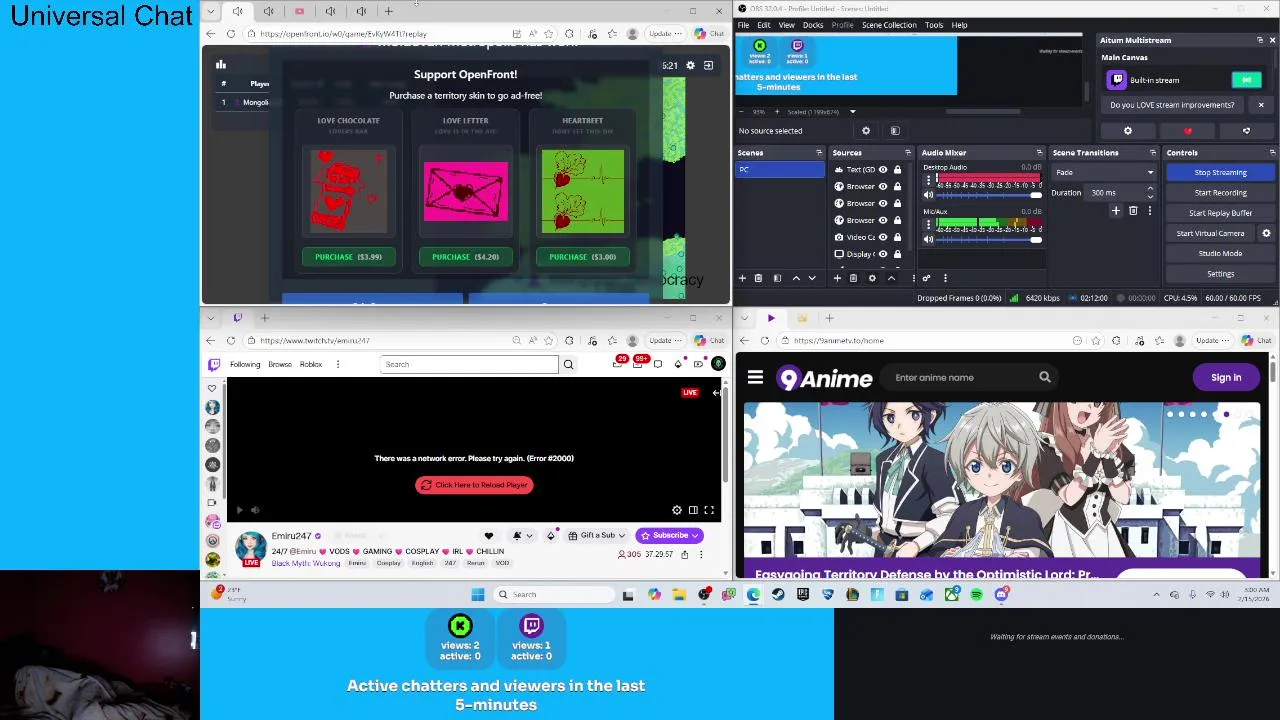The width and height of the screenshot is (1280, 720).
Task: Open scene filters in OBS Scenes toolbar
Action: [x=777, y=278]
